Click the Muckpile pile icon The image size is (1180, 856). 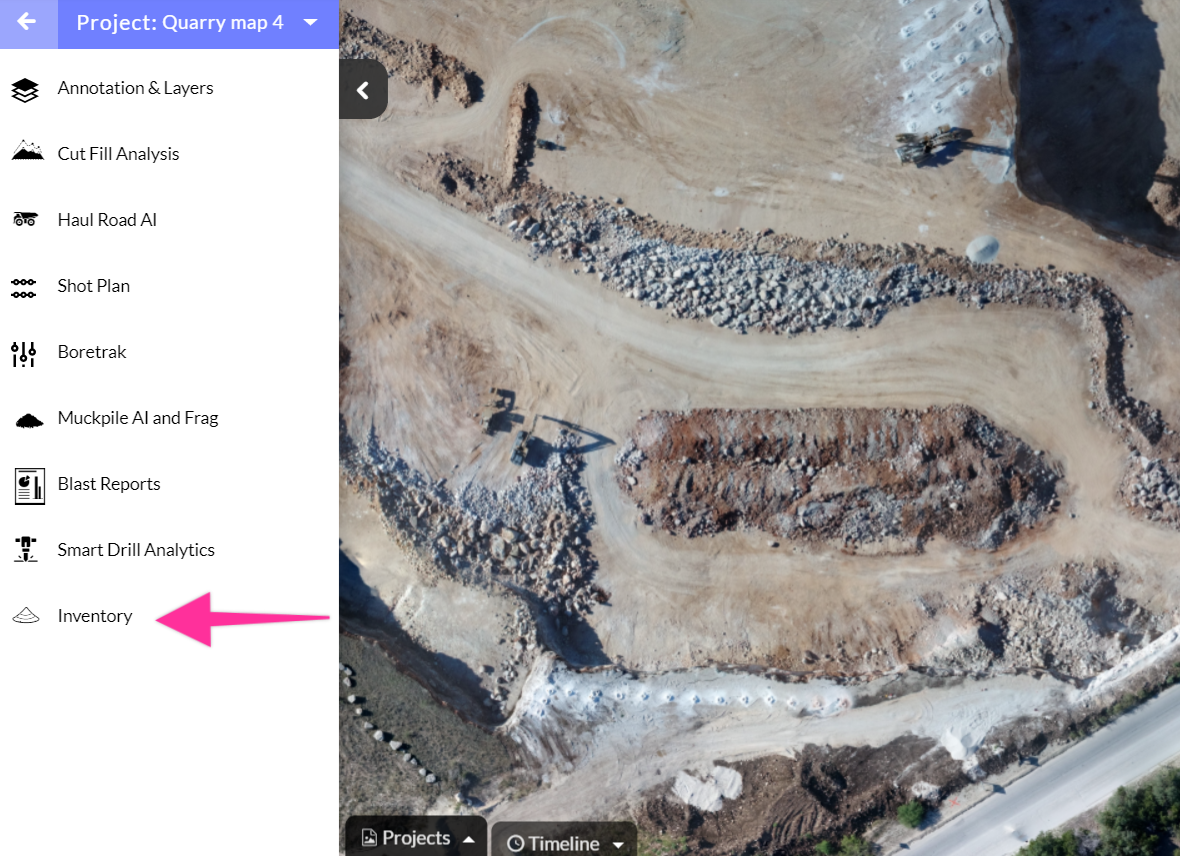click(29, 420)
